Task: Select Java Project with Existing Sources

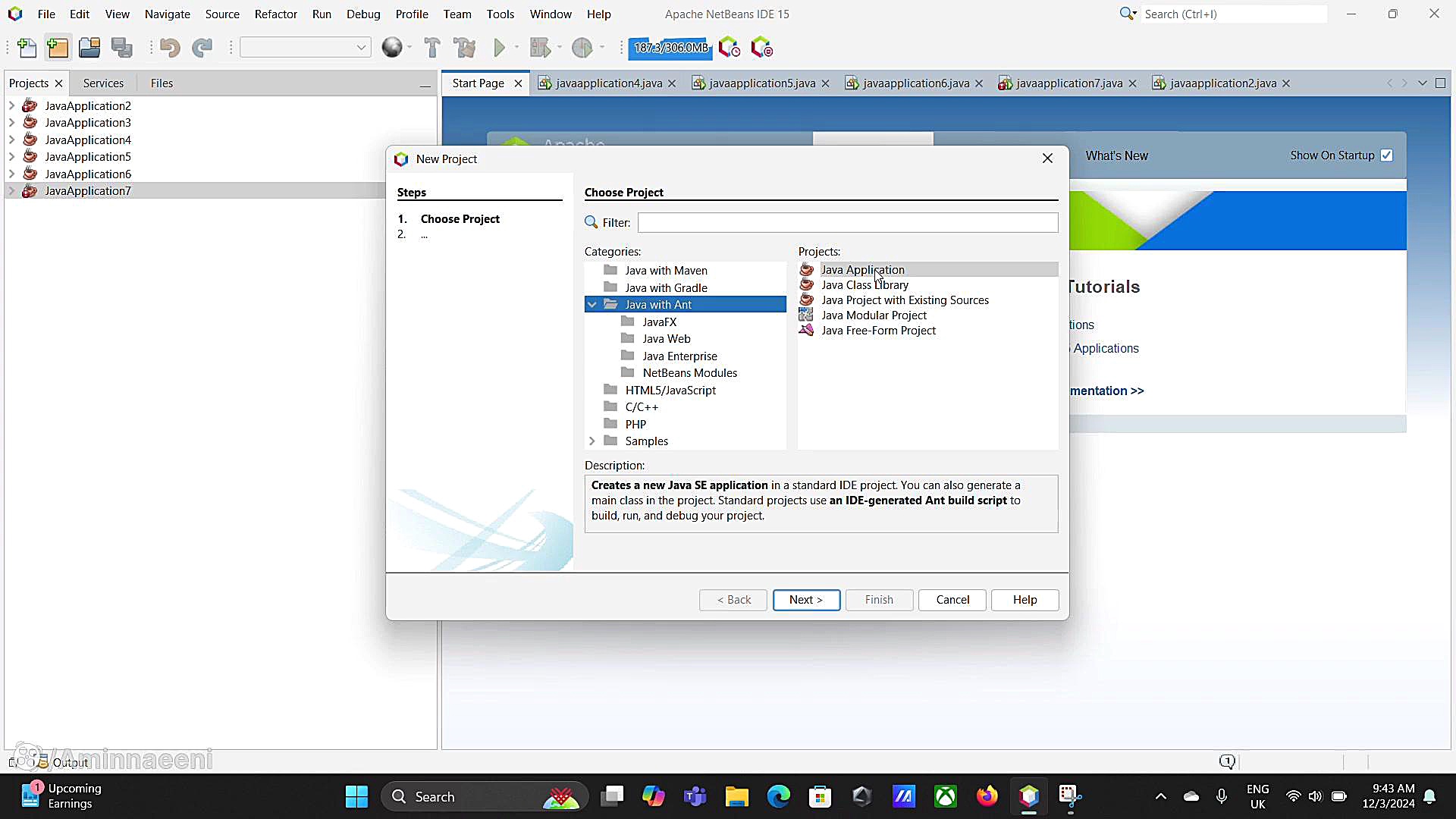Action: coord(905,300)
